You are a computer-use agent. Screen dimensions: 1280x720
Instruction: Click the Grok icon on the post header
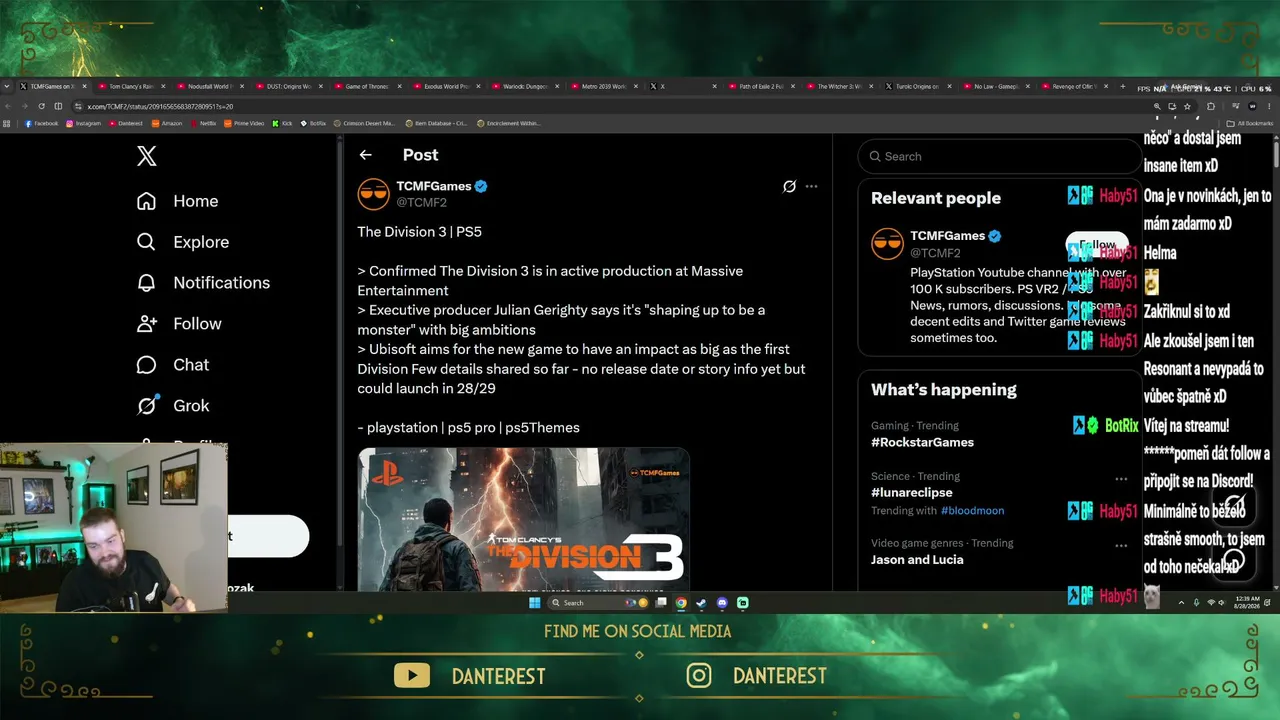(x=789, y=186)
